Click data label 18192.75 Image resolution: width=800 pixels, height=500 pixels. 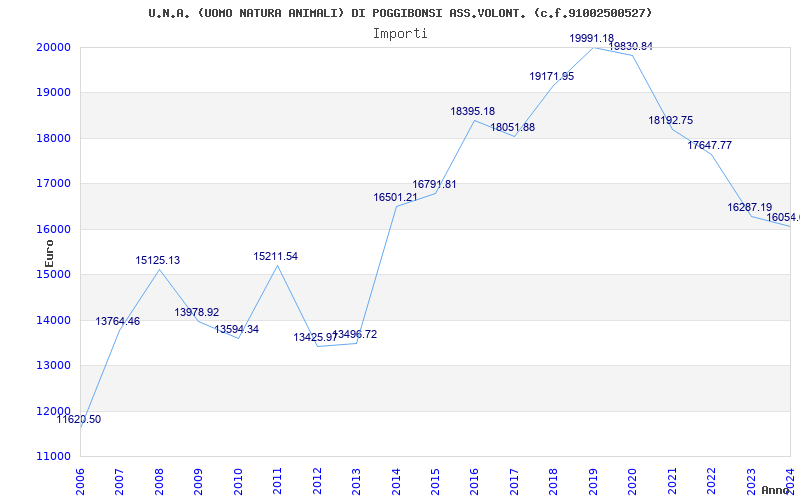pos(670,120)
